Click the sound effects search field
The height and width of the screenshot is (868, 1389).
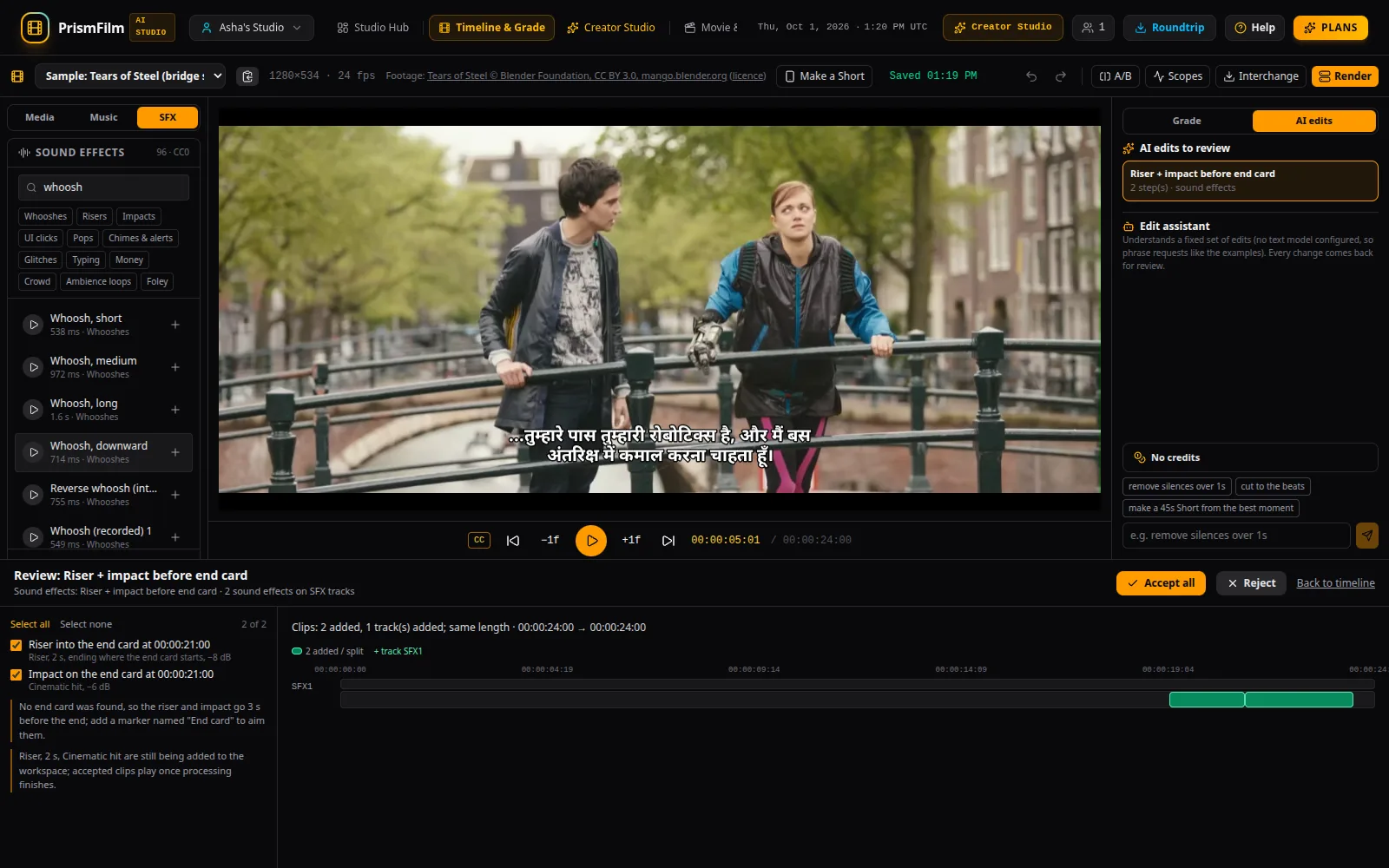click(104, 187)
